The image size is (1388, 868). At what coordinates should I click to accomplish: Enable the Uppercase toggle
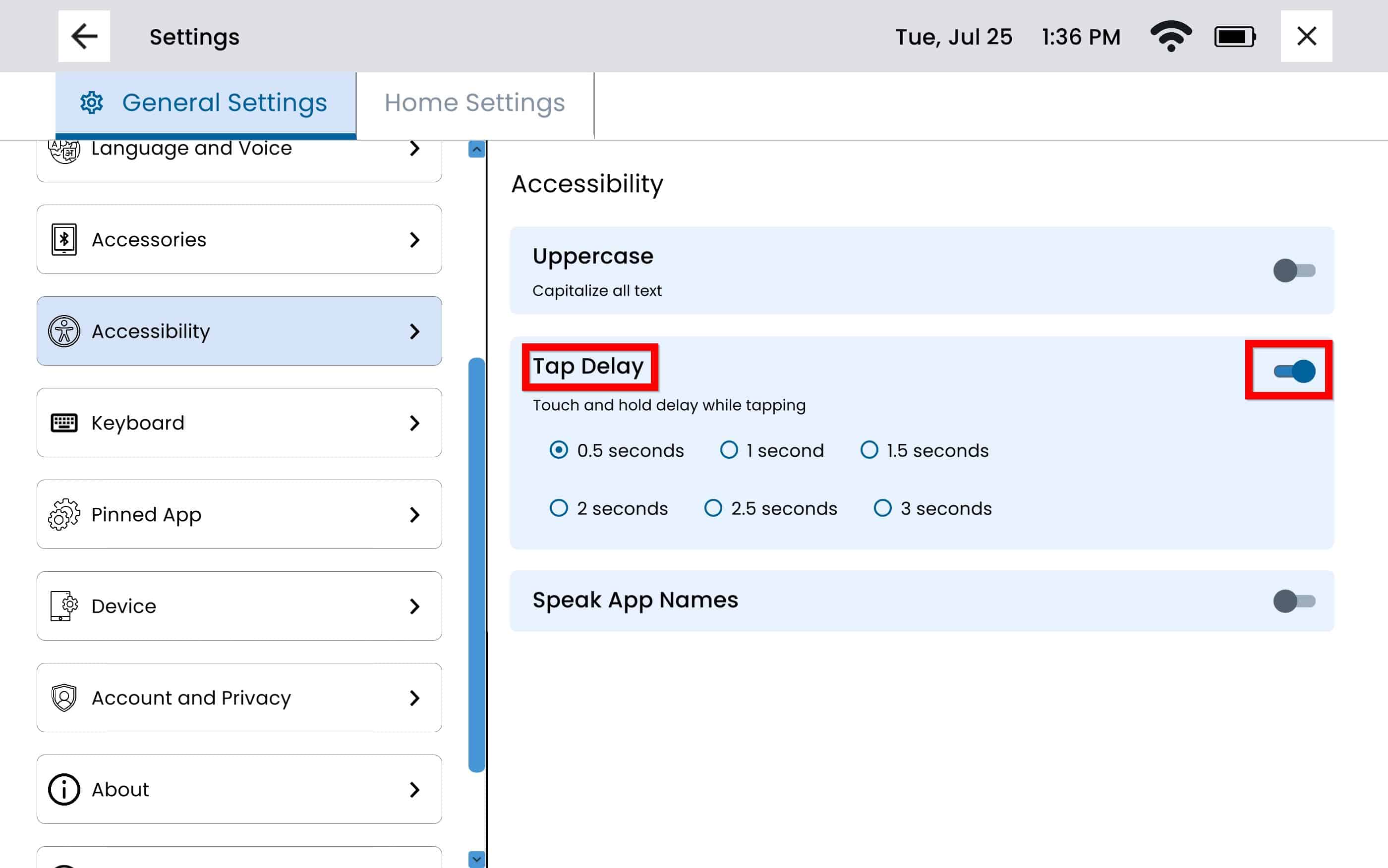pyautogui.click(x=1293, y=271)
